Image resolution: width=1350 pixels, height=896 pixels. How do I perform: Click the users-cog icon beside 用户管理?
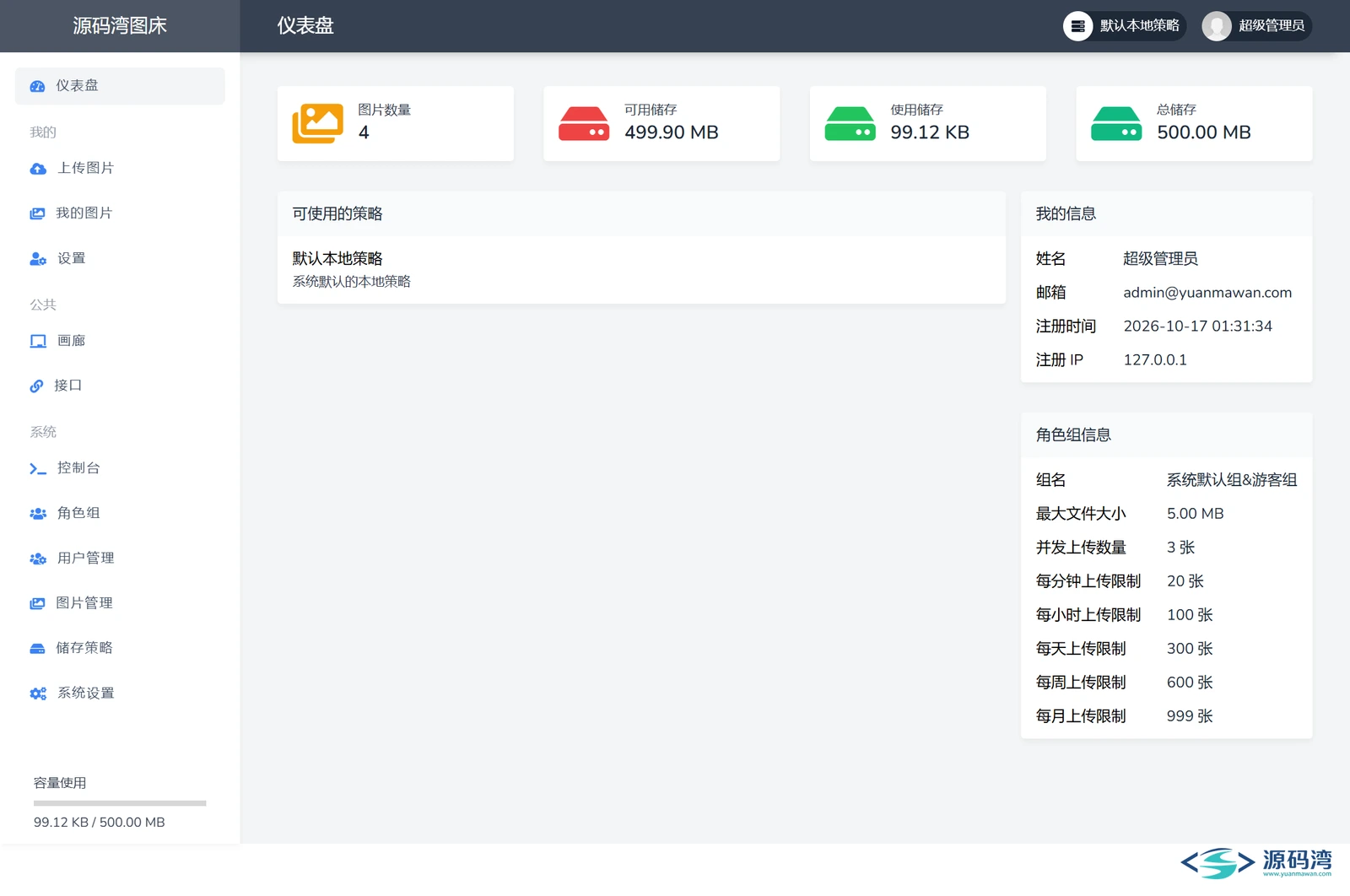pos(38,559)
